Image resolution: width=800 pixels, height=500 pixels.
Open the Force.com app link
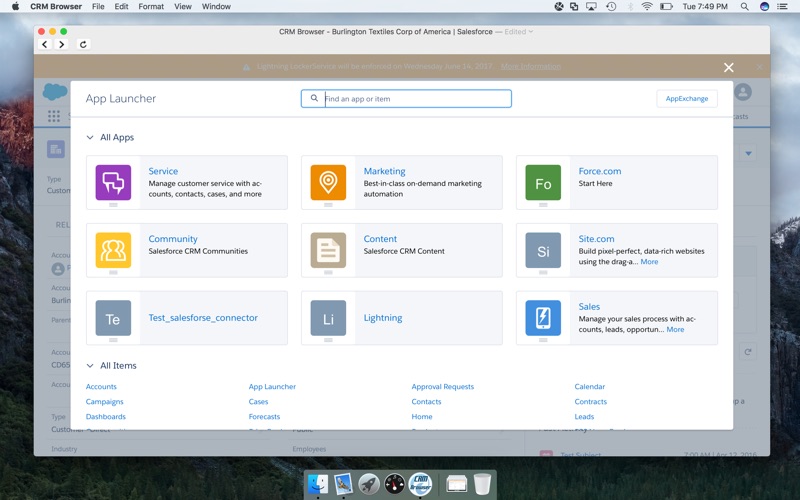(x=599, y=171)
